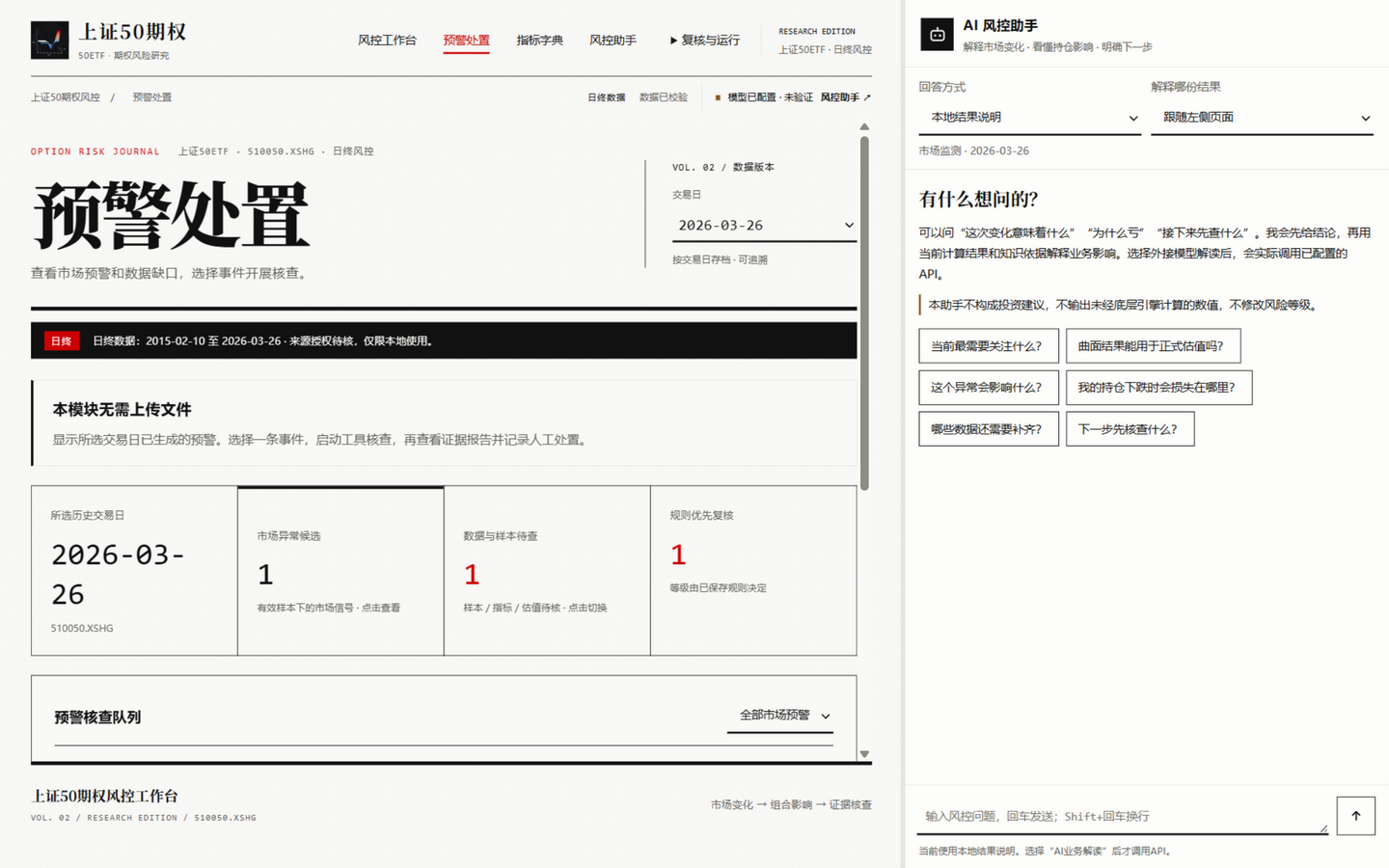Expand the 解释哪份结果 dropdown 跟随左侧页面
The width and height of the screenshot is (1389, 868).
click(x=1262, y=118)
